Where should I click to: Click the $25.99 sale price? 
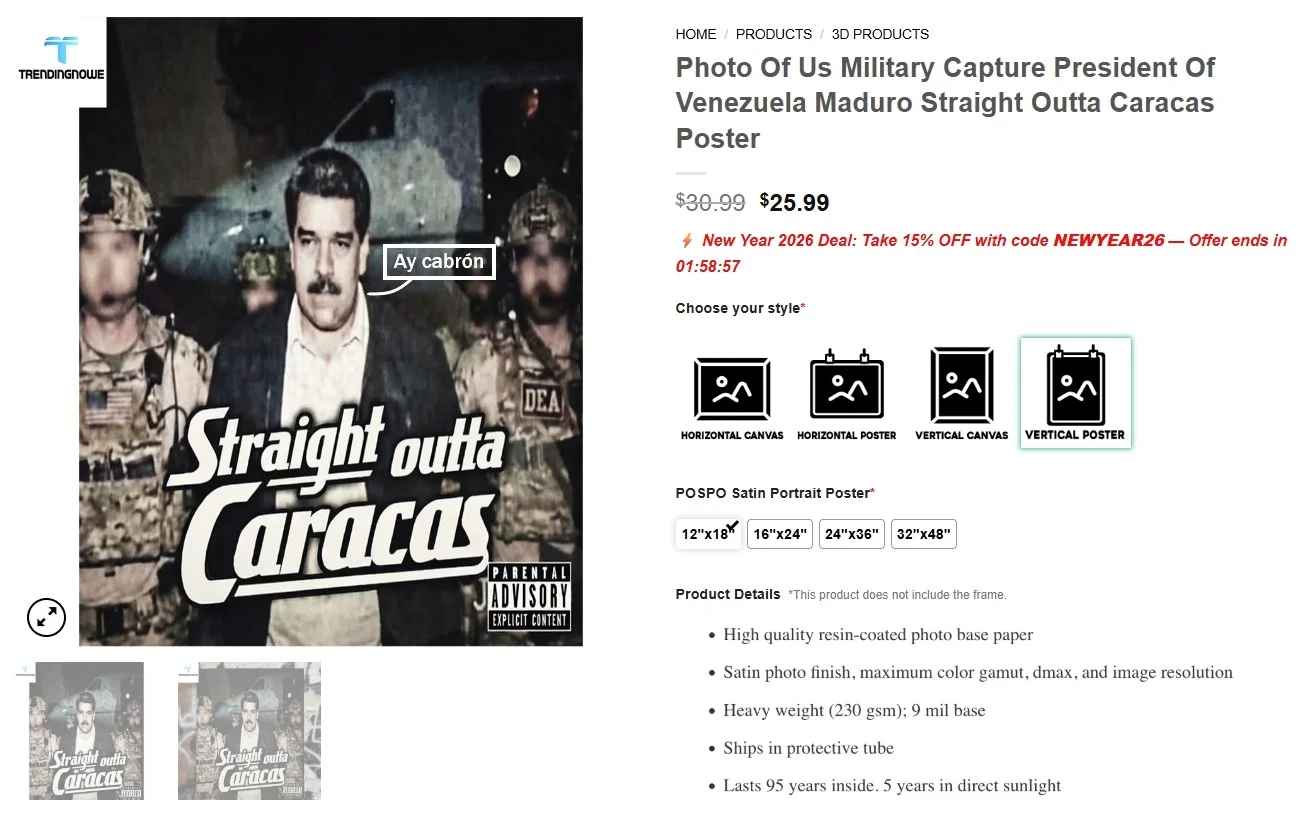795,203
